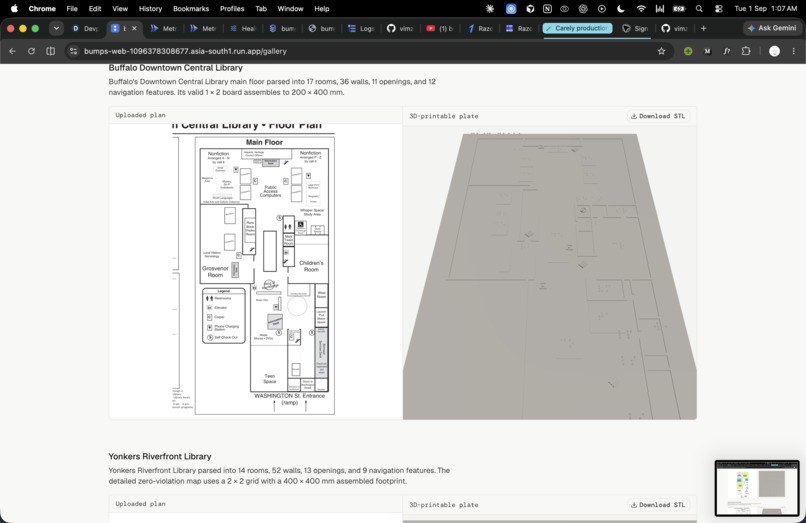Click the Ask Gemini button

point(772,28)
